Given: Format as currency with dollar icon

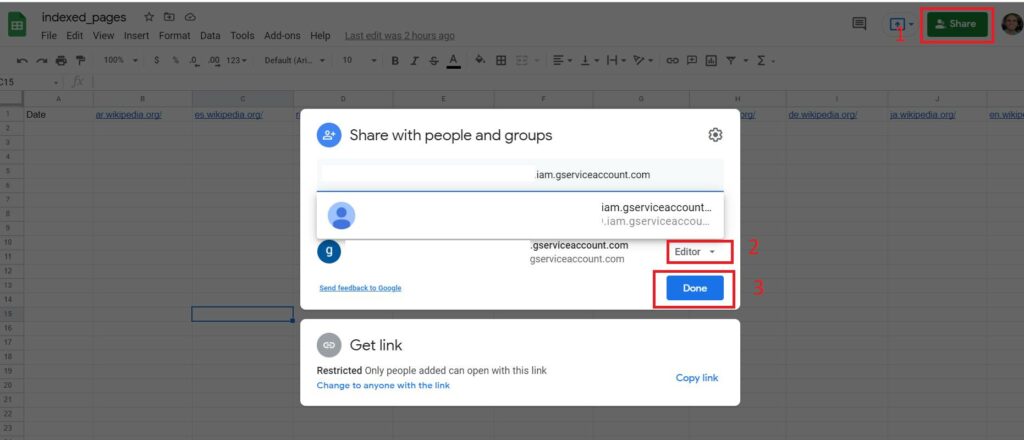Looking at the screenshot, I should pos(157,61).
